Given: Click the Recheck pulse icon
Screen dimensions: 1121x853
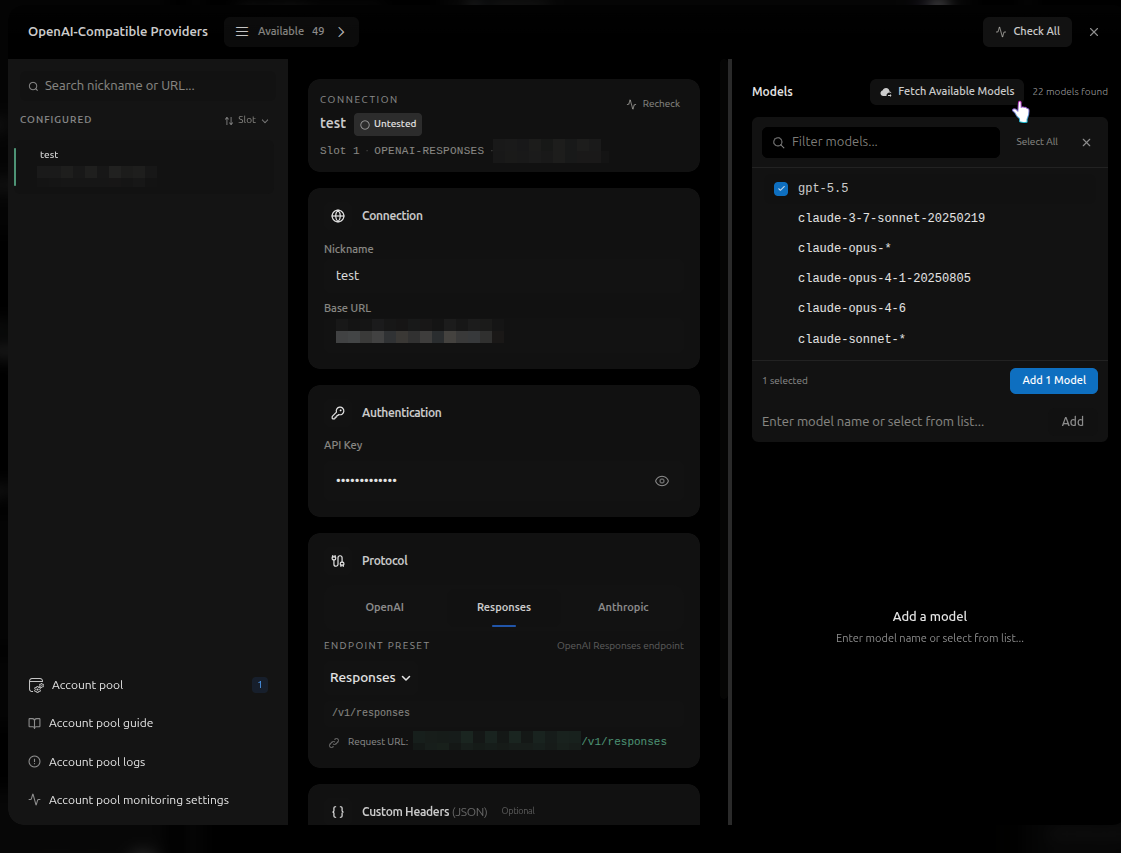Looking at the screenshot, I should coord(631,104).
